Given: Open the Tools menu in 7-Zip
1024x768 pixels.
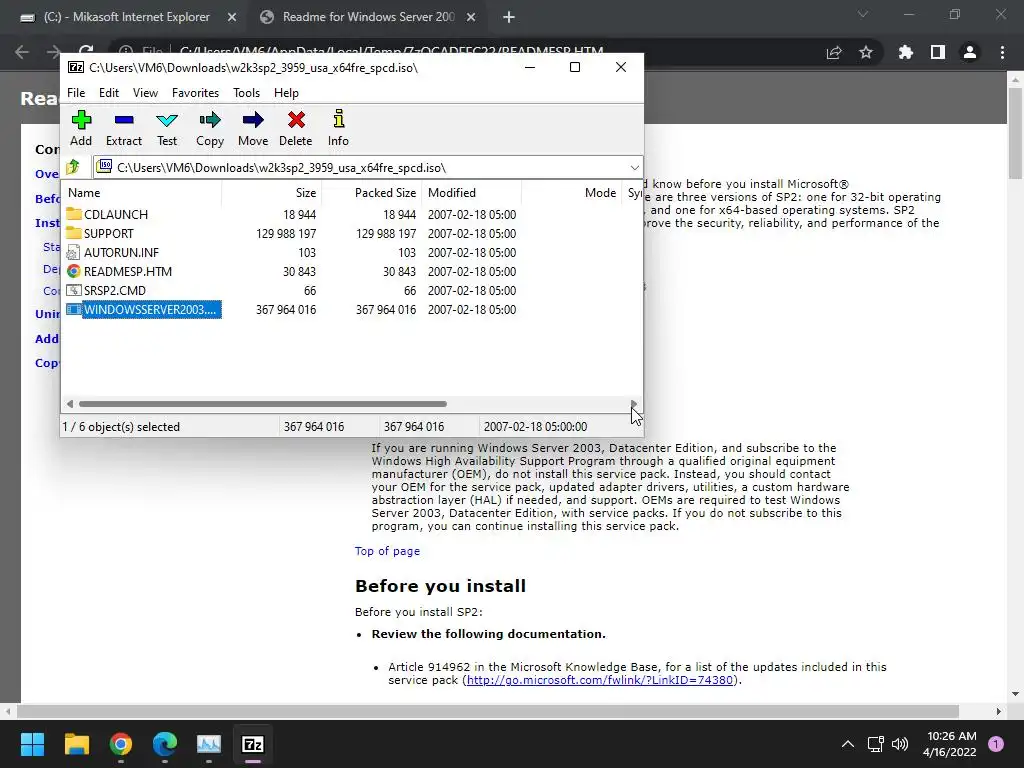Looking at the screenshot, I should pos(246,93).
